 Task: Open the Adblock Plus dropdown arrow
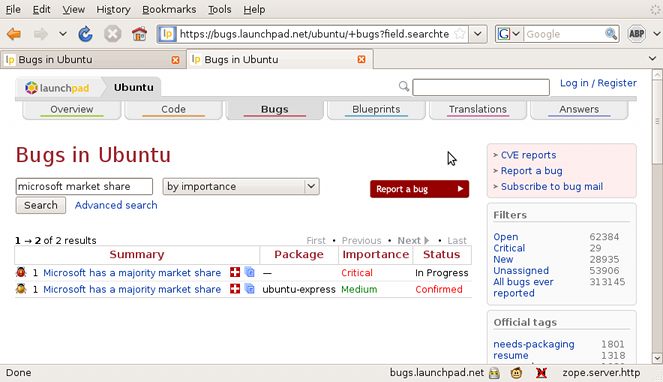coord(657,34)
